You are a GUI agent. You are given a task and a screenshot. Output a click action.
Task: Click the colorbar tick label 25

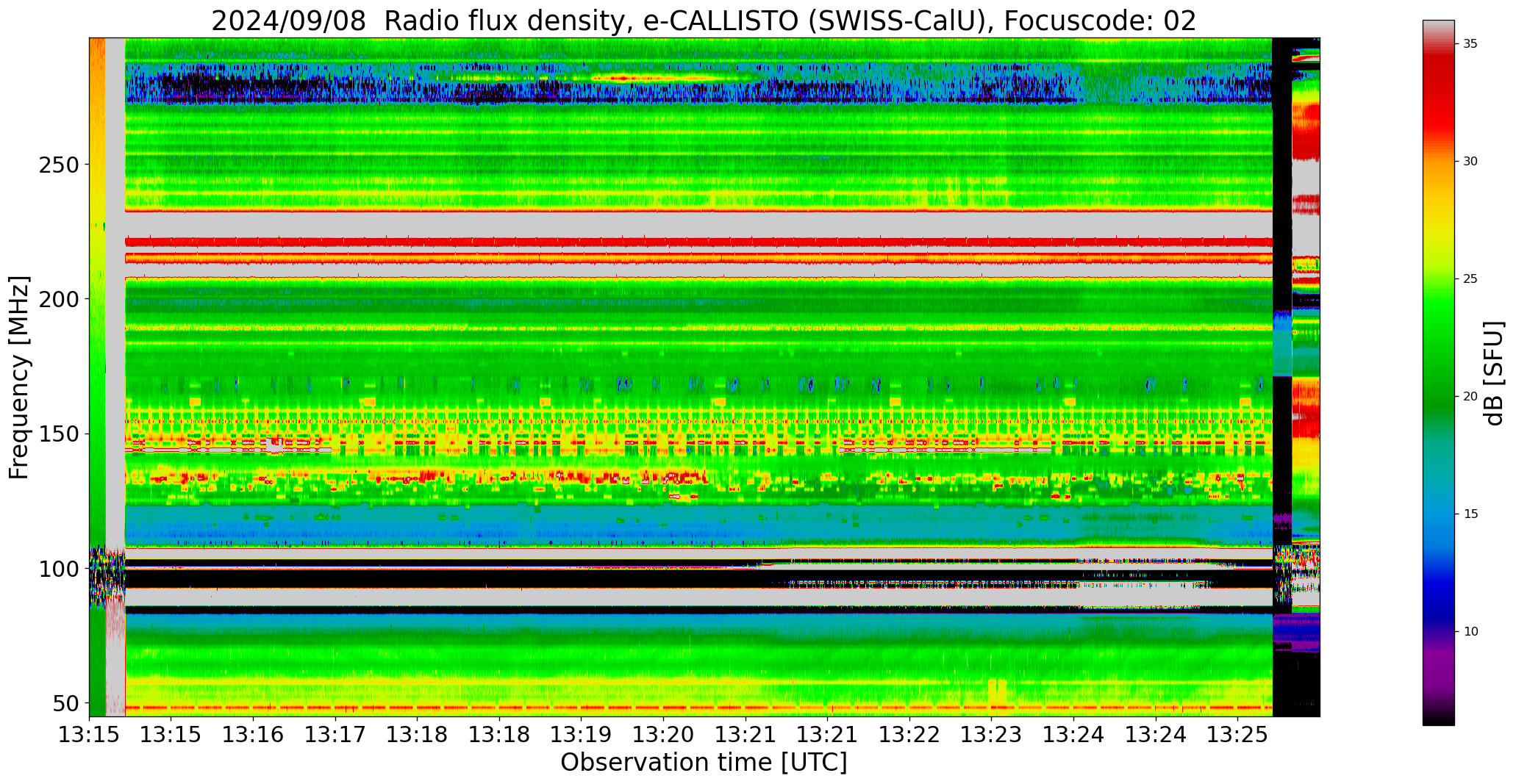1470,279
